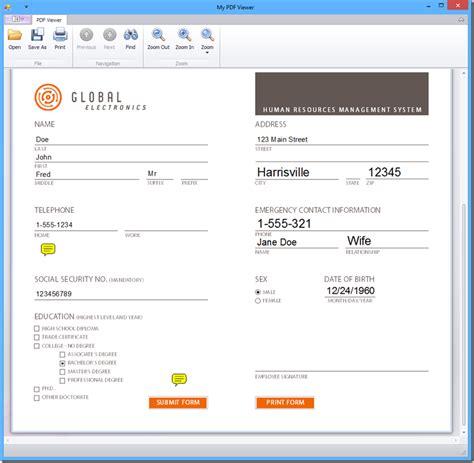474x463 pixels.
Task: Click the empty State field
Action: pyautogui.click(x=353, y=172)
